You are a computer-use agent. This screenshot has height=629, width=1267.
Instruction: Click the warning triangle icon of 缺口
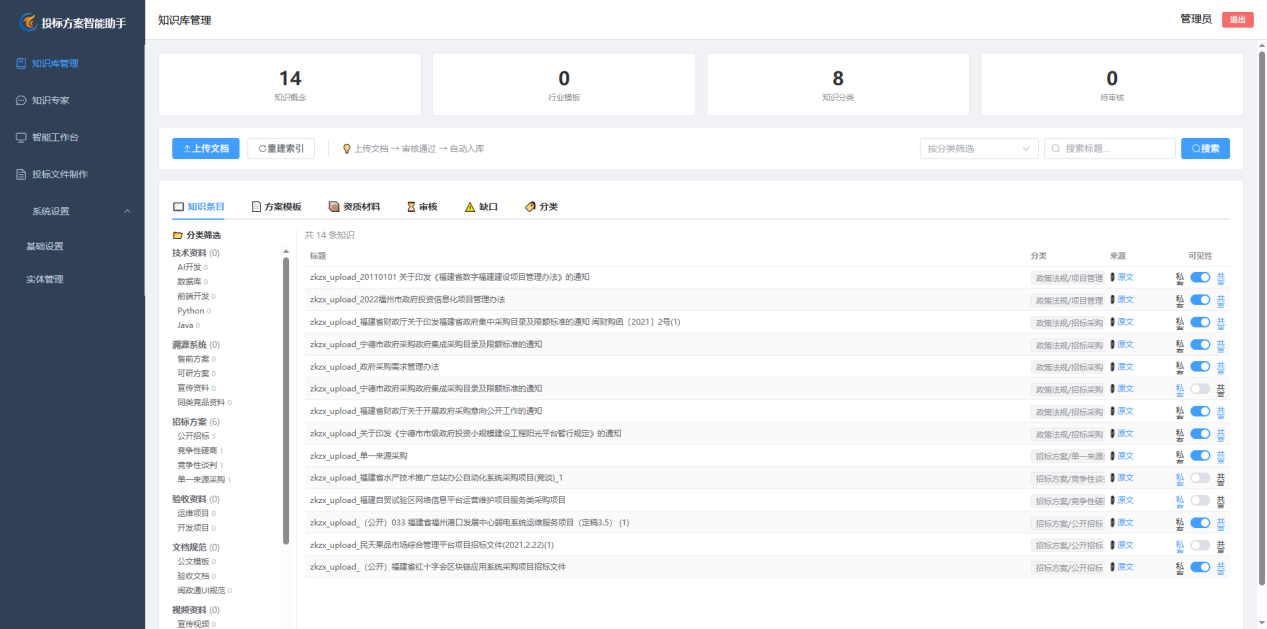[x=470, y=207]
